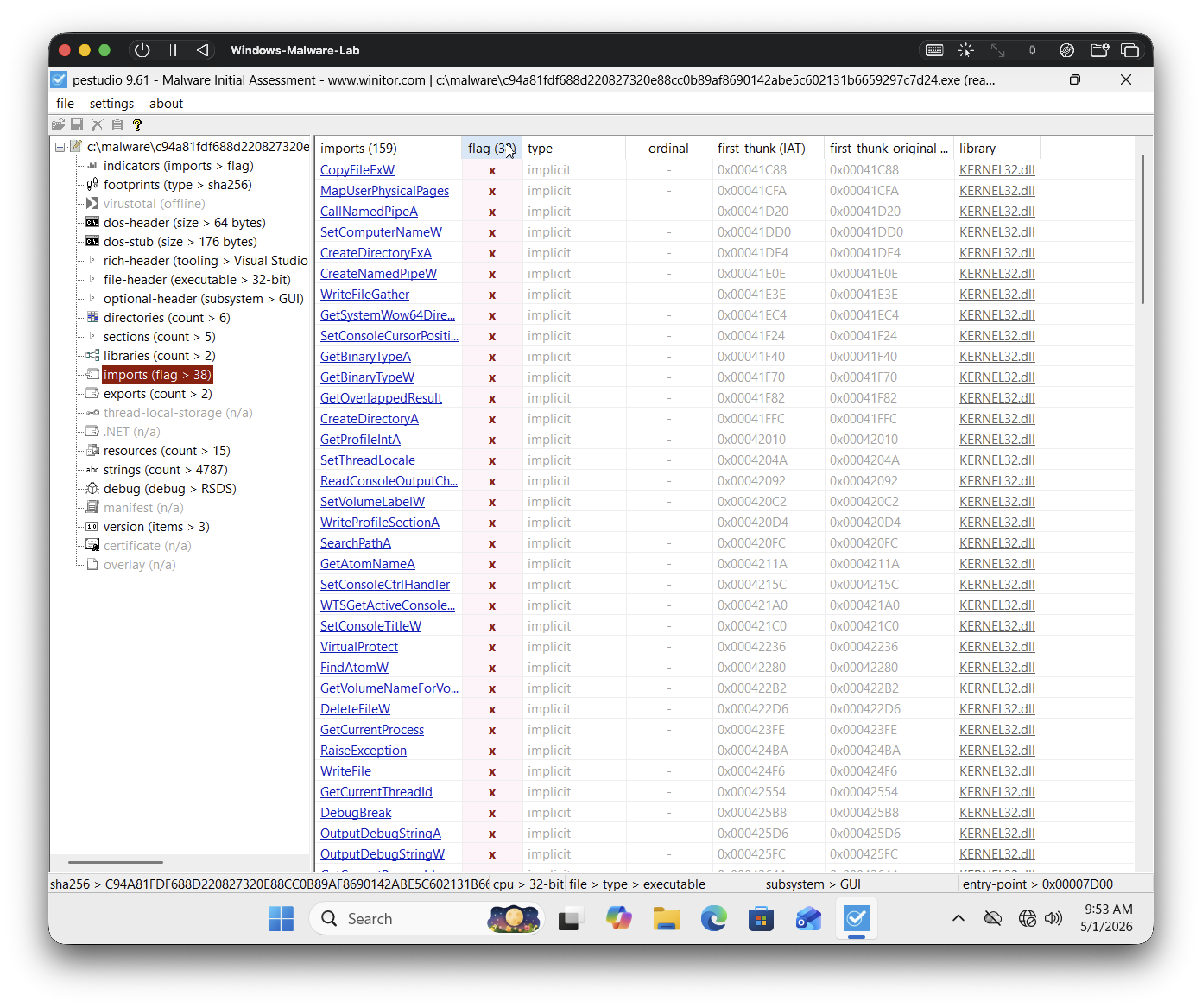Open the CopyFileExW import link
The width and height of the screenshot is (1202, 1008).
pyautogui.click(x=357, y=170)
